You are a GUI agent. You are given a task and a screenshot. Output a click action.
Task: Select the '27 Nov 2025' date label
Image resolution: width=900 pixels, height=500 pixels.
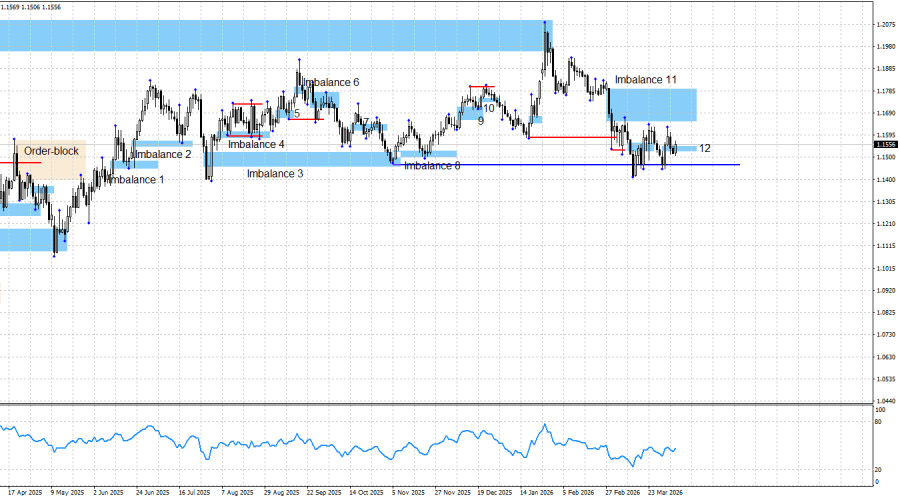452,493
